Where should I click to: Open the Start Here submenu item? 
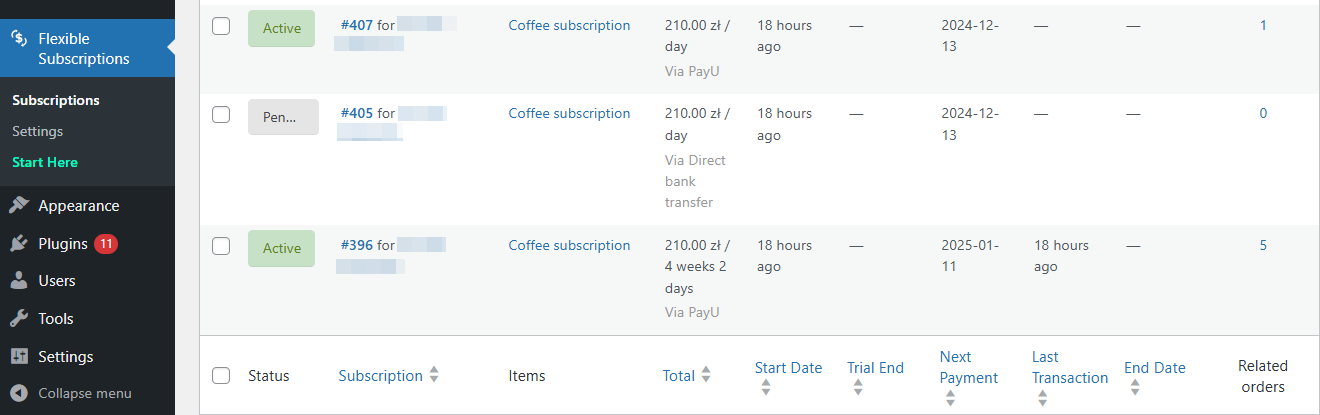45,162
